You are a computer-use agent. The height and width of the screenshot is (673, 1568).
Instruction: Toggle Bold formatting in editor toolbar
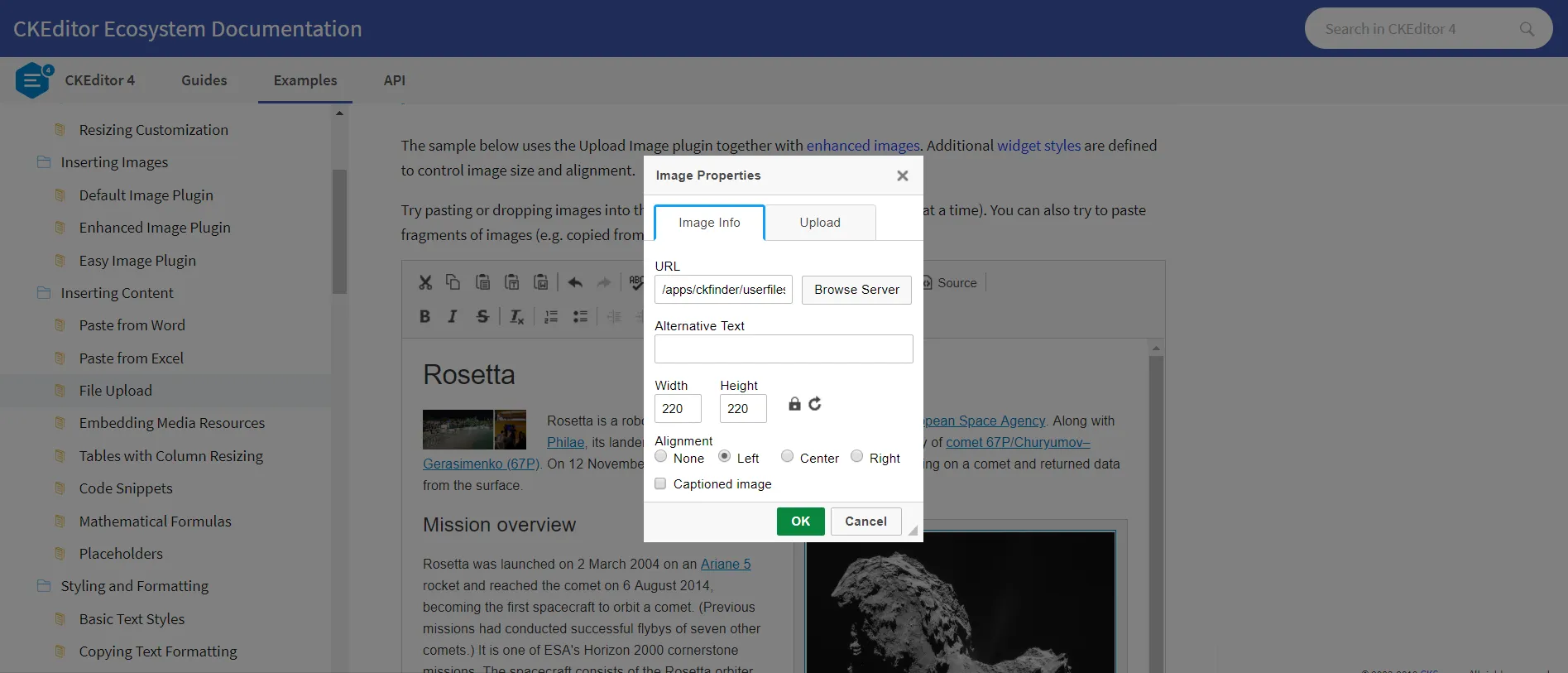click(424, 316)
